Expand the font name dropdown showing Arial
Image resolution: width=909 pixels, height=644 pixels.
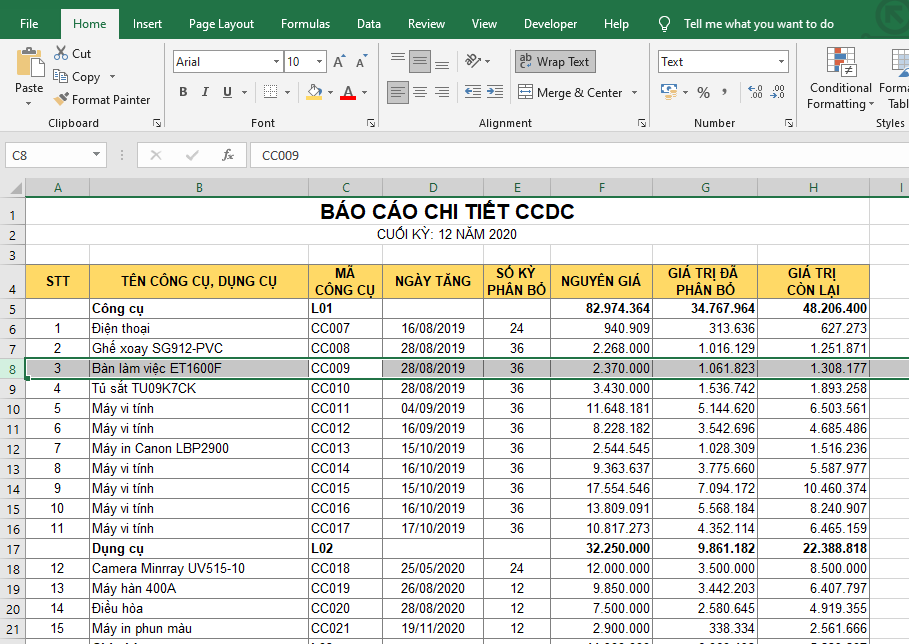click(276, 62)
